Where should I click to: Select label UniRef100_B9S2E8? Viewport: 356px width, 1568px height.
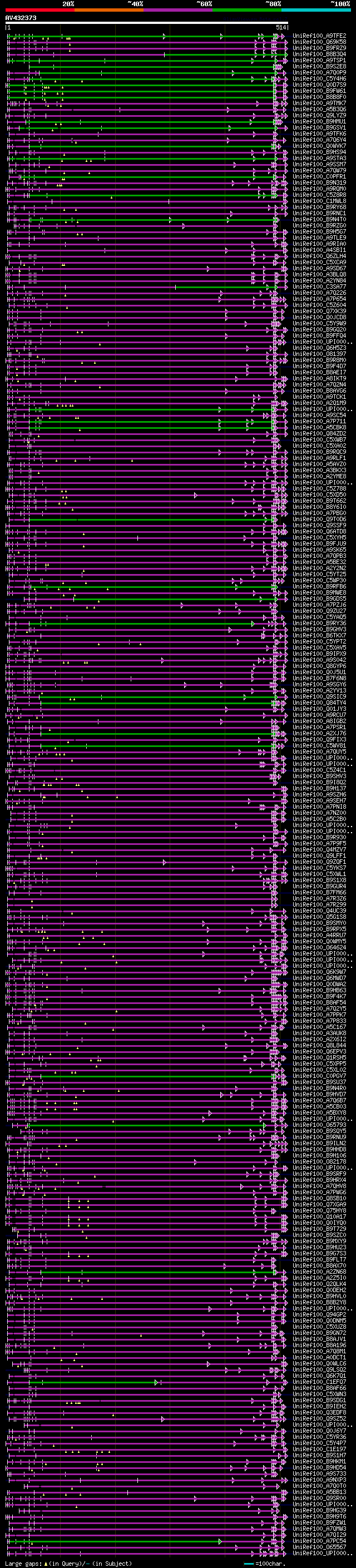point(319,66)
